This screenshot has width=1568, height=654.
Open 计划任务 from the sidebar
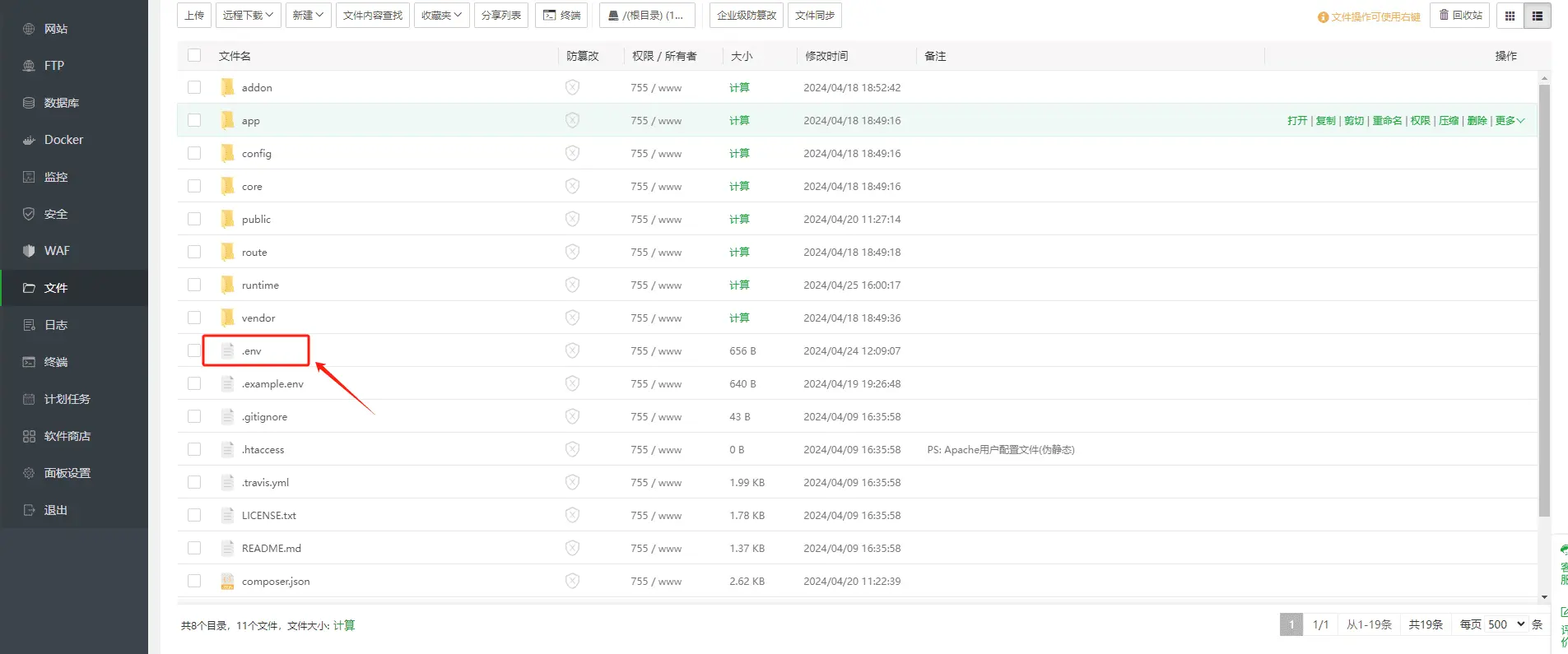click(x=67, y=399)
